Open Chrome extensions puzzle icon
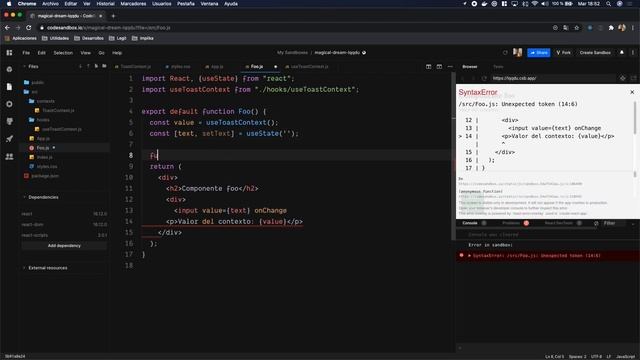This screenshot has width=640, height=360. coord(611,28)
